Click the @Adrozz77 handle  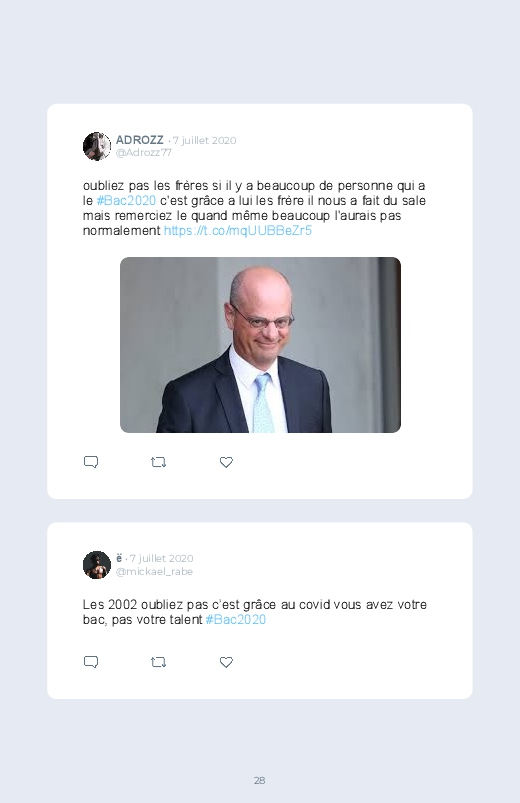[143, 153]
